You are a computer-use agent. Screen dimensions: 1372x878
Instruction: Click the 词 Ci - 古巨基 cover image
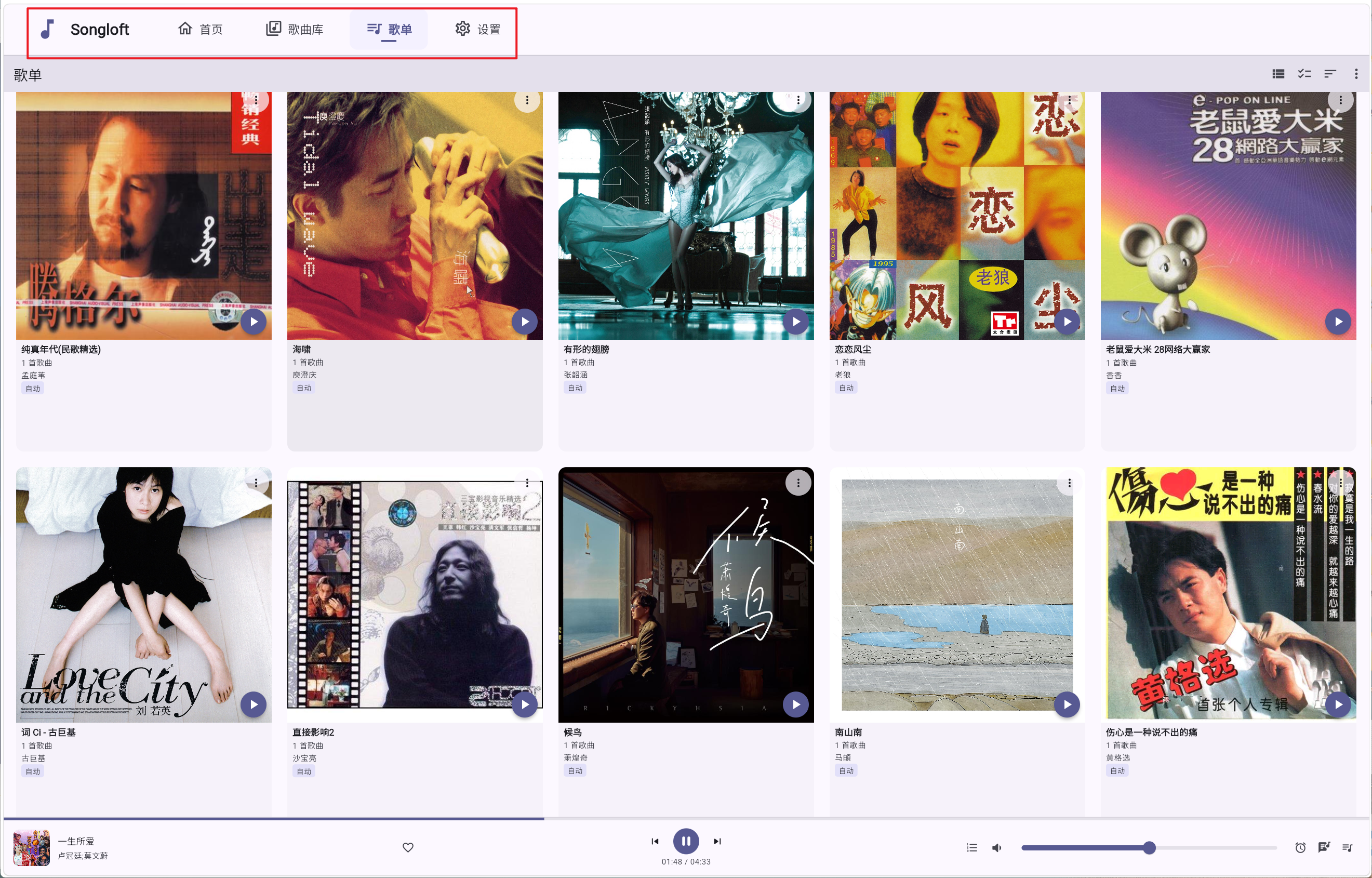[x=143, y=595]
